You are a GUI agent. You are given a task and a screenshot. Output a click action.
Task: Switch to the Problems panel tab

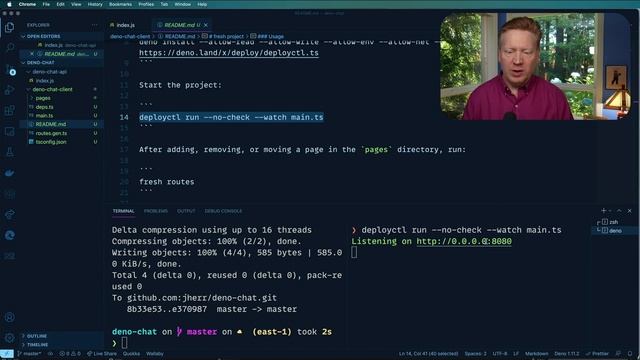coord(156,211)
